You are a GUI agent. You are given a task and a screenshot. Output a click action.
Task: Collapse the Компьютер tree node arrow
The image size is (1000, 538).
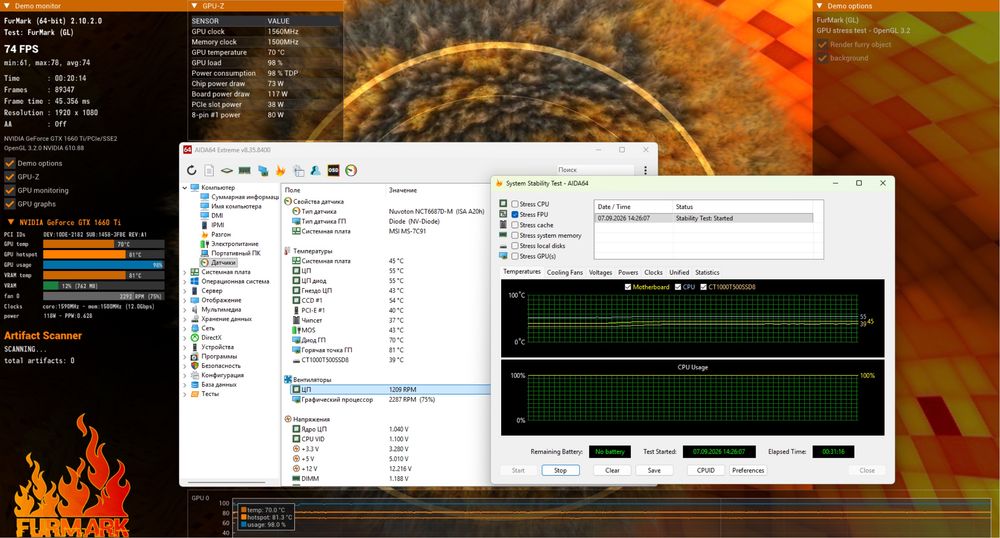tap(185, 187)
